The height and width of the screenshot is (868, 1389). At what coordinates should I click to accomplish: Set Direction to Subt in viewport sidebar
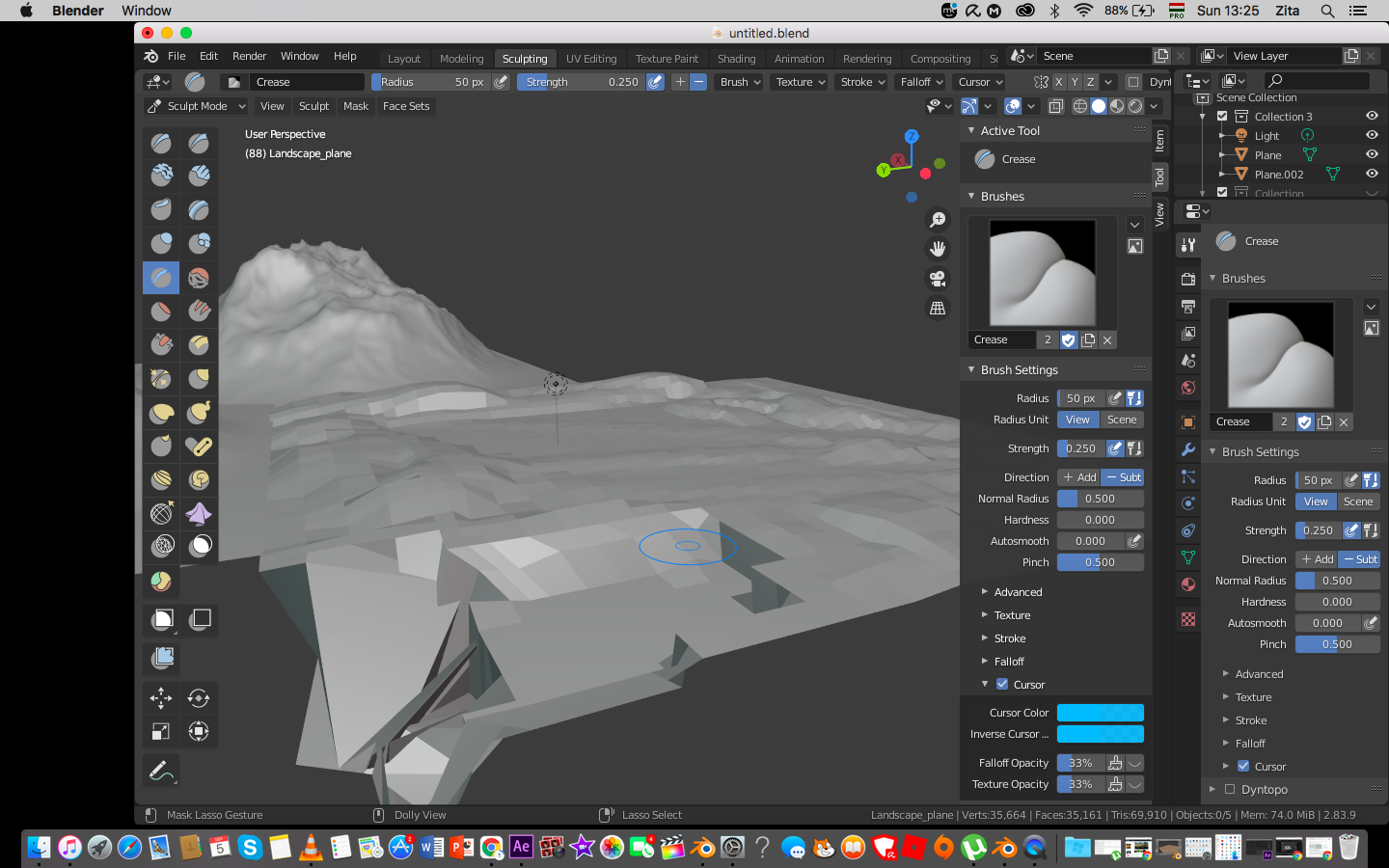(1123, 477)
